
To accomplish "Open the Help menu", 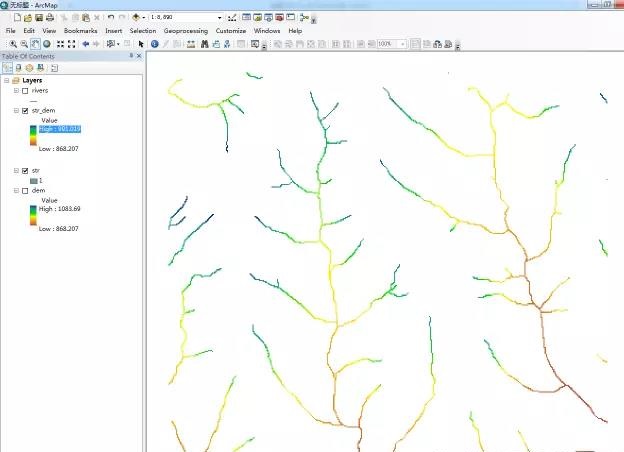I will tap(295, 31).
